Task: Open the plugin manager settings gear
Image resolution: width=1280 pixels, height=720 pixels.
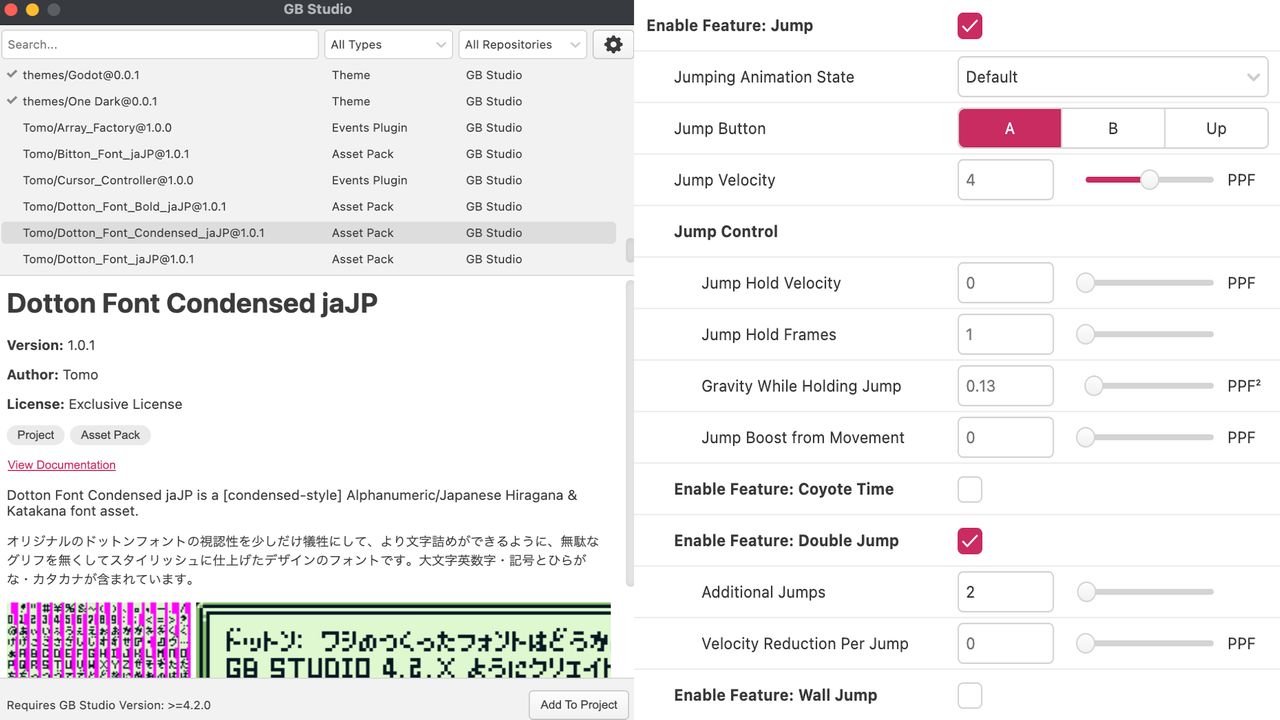Action: [613, 44]
